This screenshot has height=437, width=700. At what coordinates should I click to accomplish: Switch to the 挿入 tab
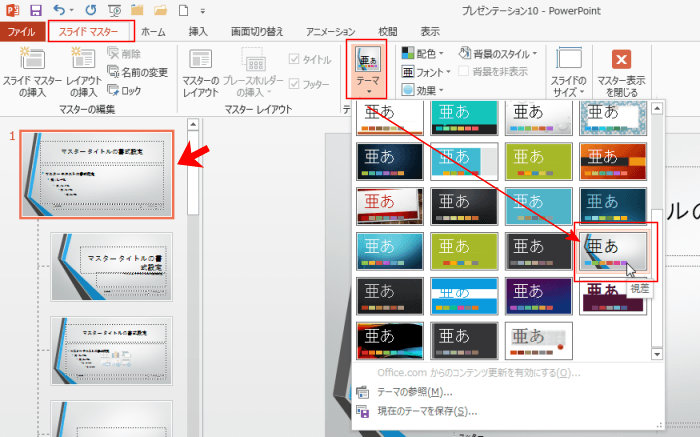point(198,32)
